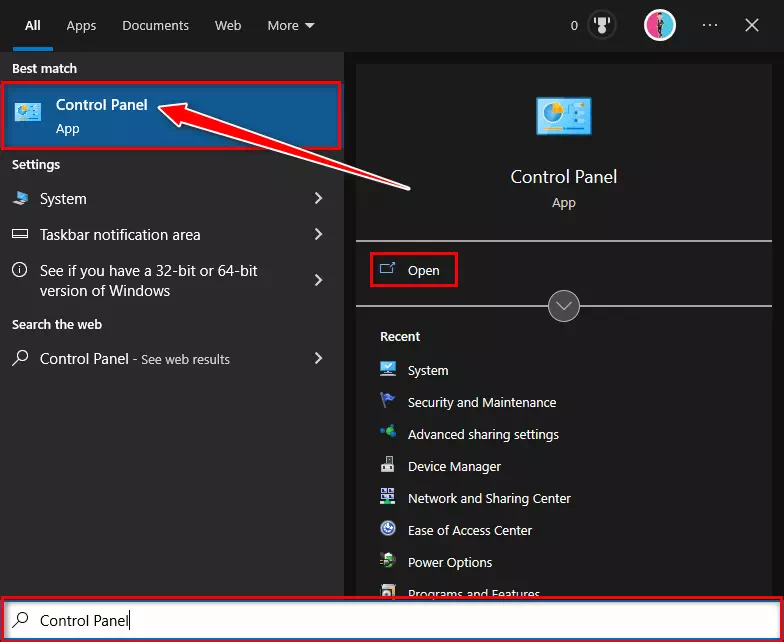
Task: Click the Control Panel title in preview pane
Action: (564, 176)
